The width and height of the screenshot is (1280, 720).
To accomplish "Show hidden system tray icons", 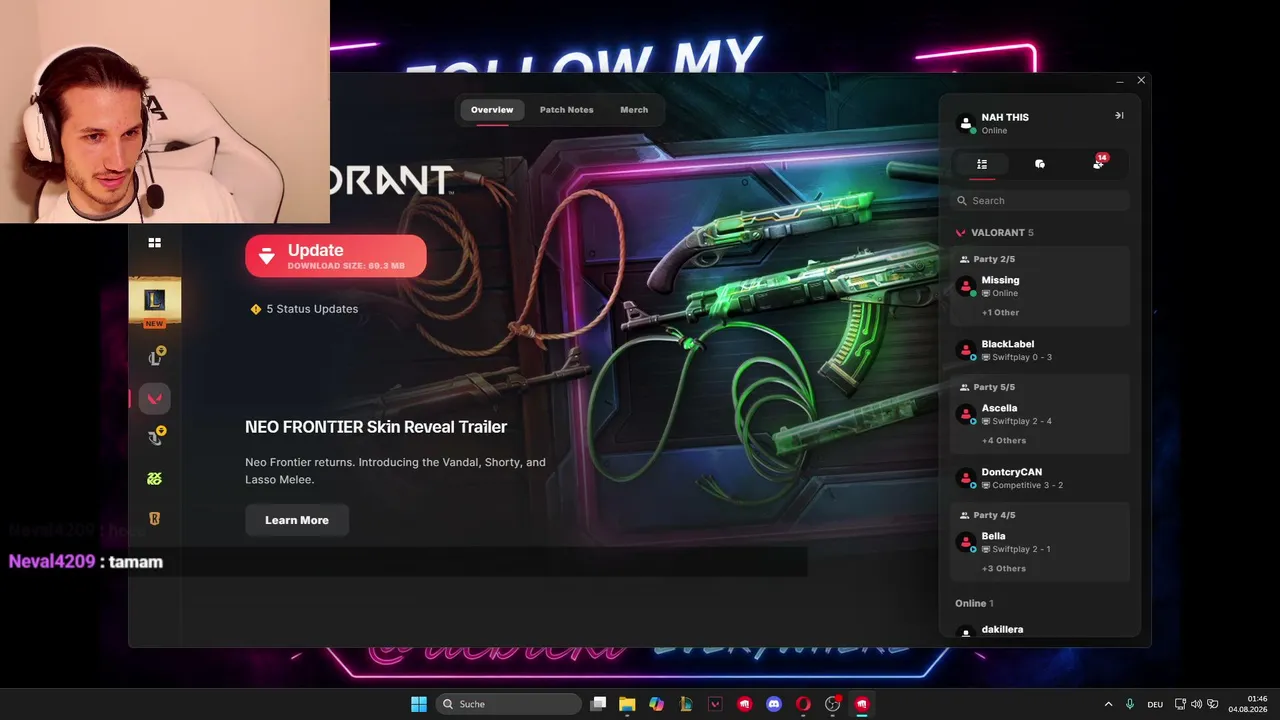I will (x=1108, y=704).
